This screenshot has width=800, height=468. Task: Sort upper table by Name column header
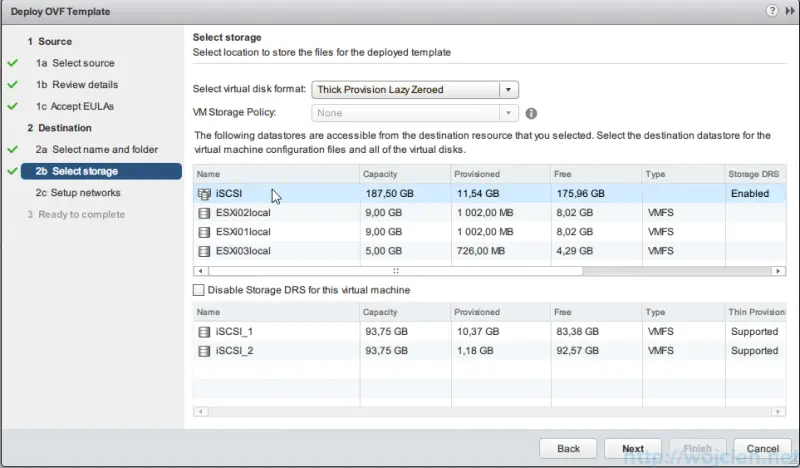pyautogui.click(x=277, y=174)
